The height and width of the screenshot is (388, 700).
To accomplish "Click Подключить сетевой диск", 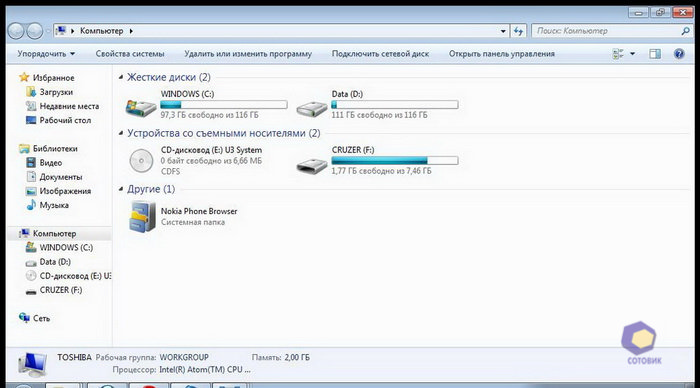I will pos(380,54).
